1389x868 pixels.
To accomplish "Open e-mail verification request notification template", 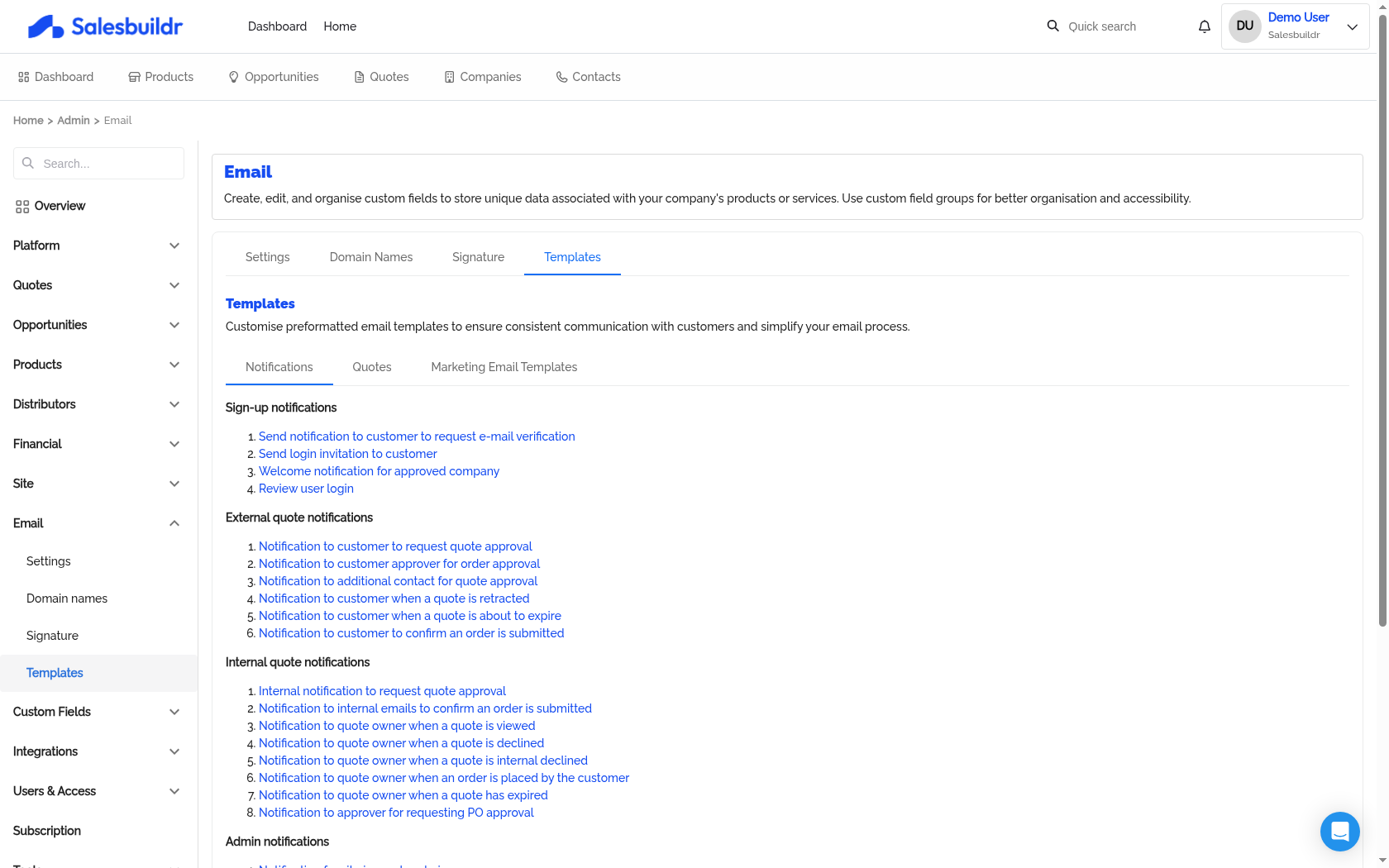I will pyautogui.click(x=417, y=436).
